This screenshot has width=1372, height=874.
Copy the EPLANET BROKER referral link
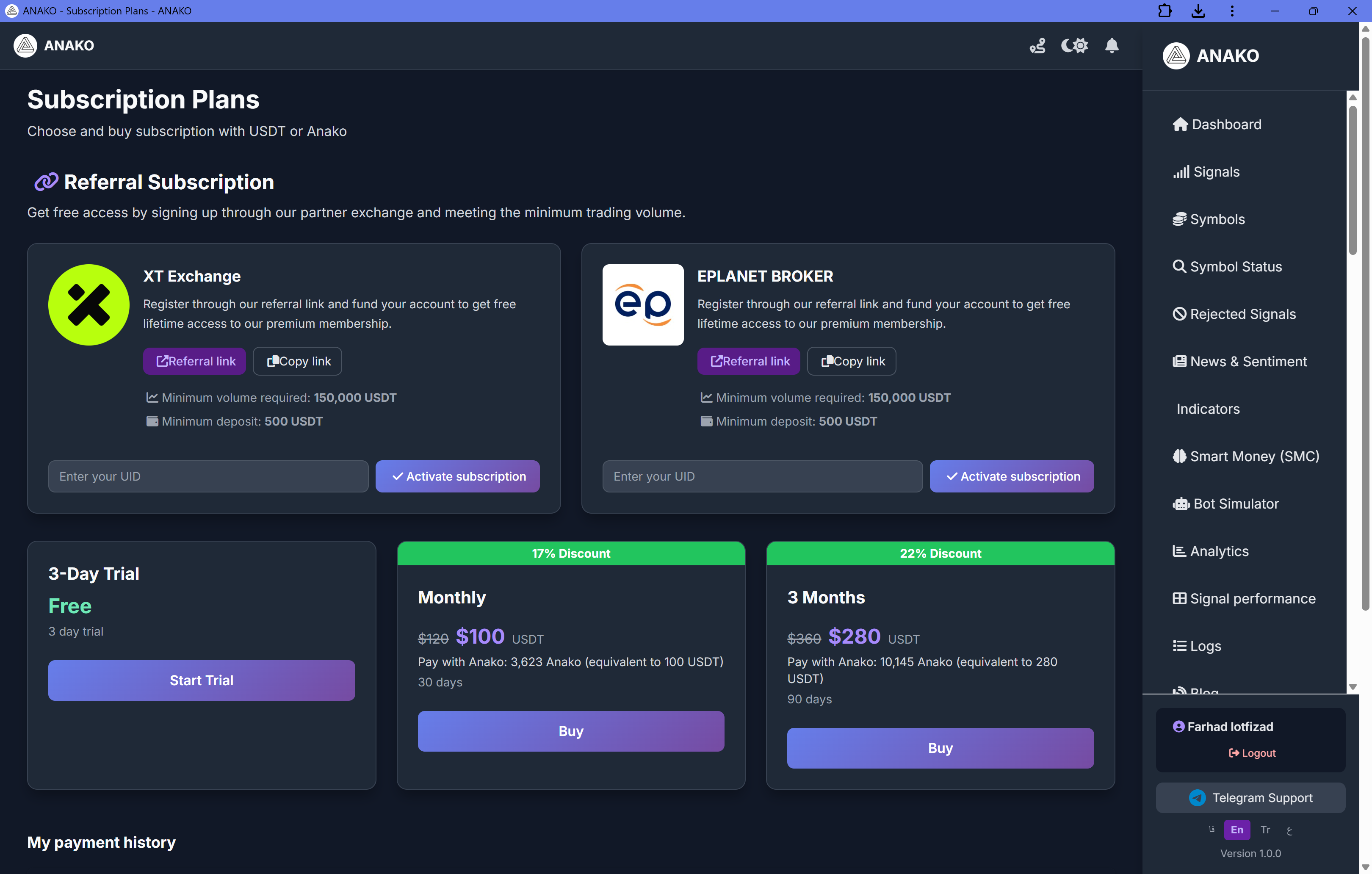(x=852, y=361)
